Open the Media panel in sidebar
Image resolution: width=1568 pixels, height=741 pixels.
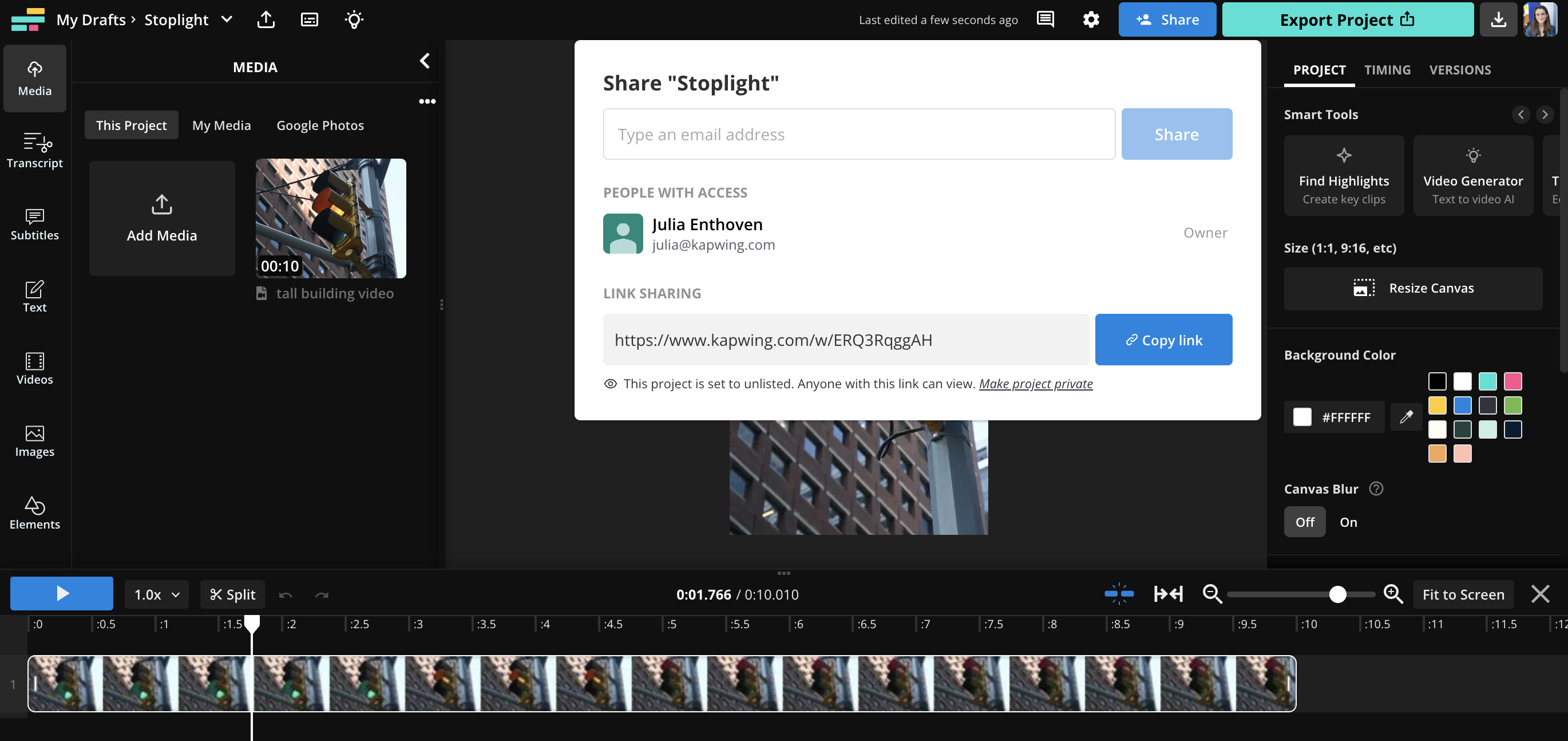coord(34,78)
